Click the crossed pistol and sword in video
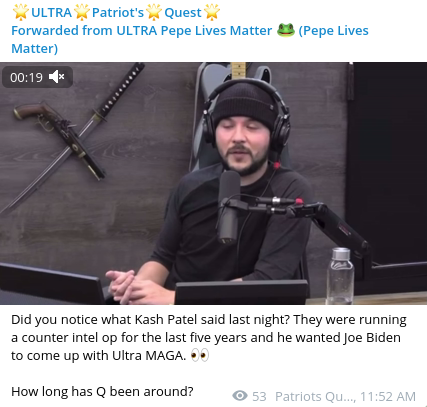 click(x=70, y=137)
